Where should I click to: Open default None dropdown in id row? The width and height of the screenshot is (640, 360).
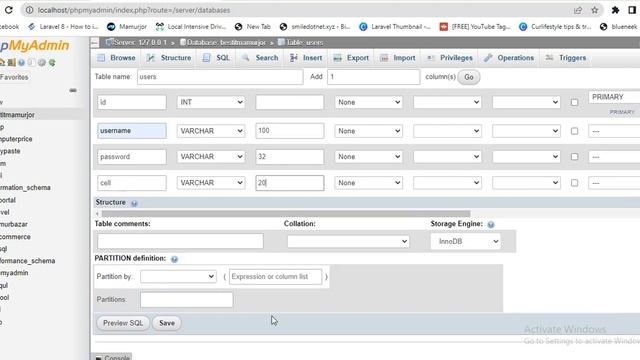coord(369,102)
